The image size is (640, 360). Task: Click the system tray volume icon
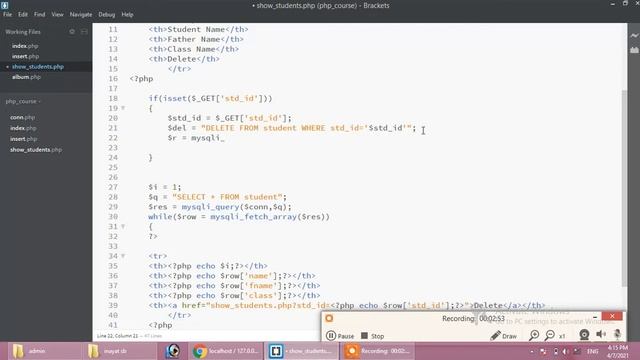[x=566, y=351]
